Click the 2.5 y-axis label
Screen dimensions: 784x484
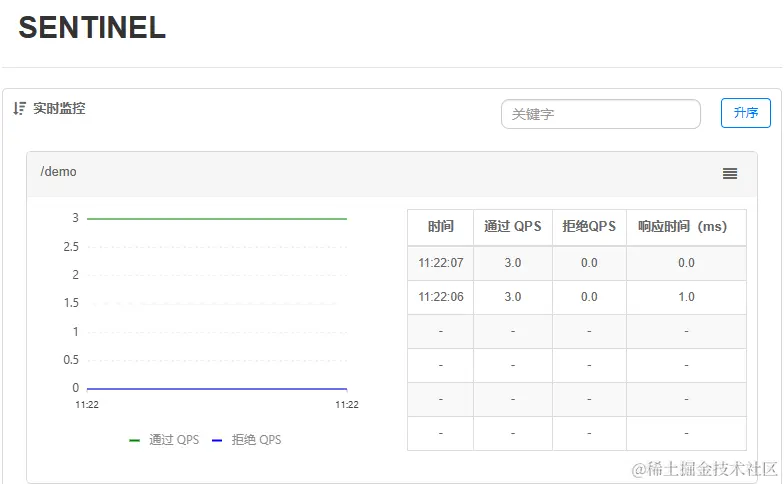(x=71, y=246)
